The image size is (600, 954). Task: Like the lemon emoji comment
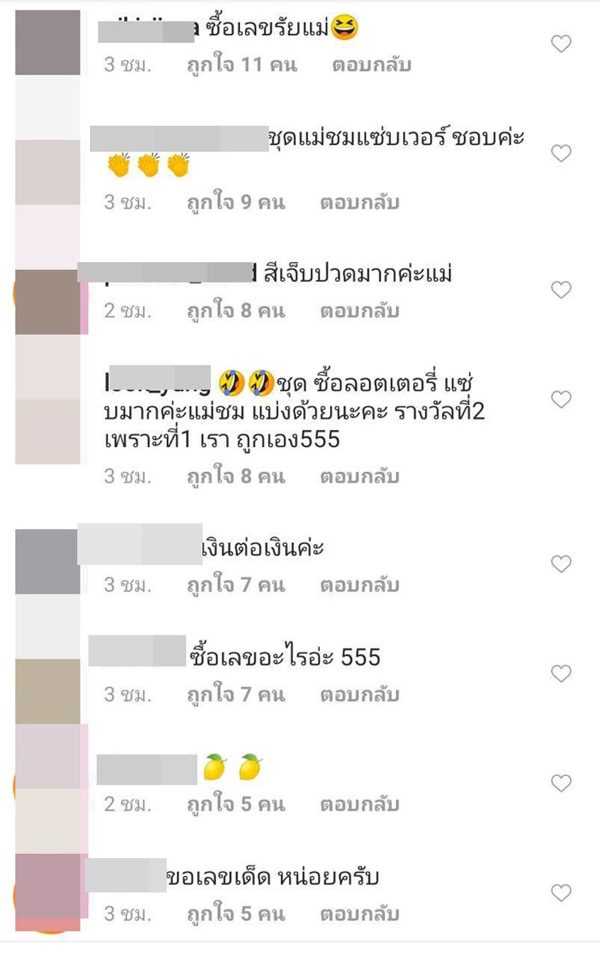click(561, 783)
